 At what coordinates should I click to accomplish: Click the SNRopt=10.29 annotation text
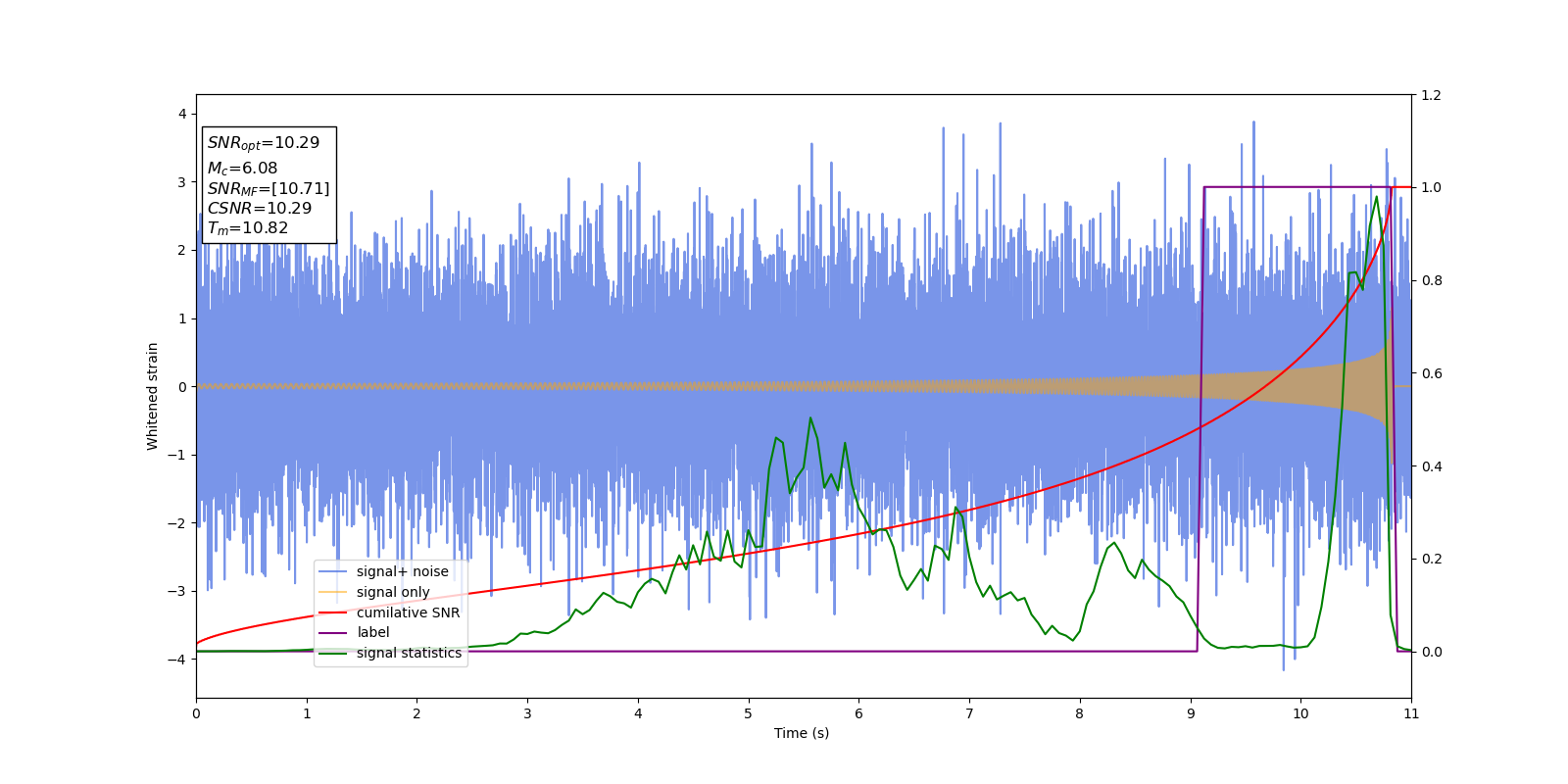pos(264,143)
